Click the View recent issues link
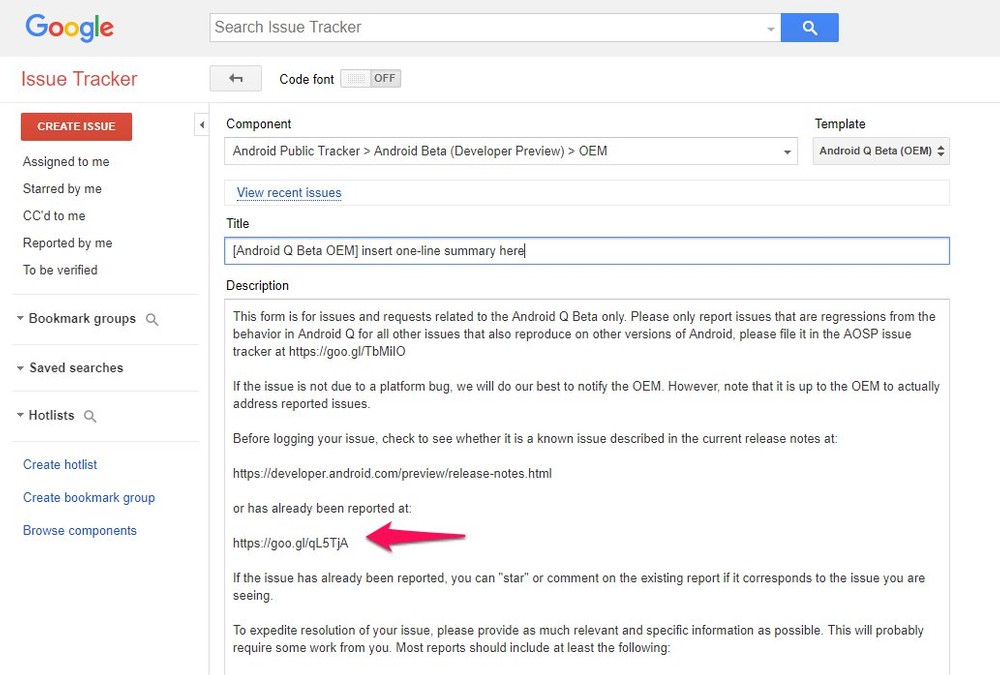The width and height of the screenshot is (1000, 675). 289,193
